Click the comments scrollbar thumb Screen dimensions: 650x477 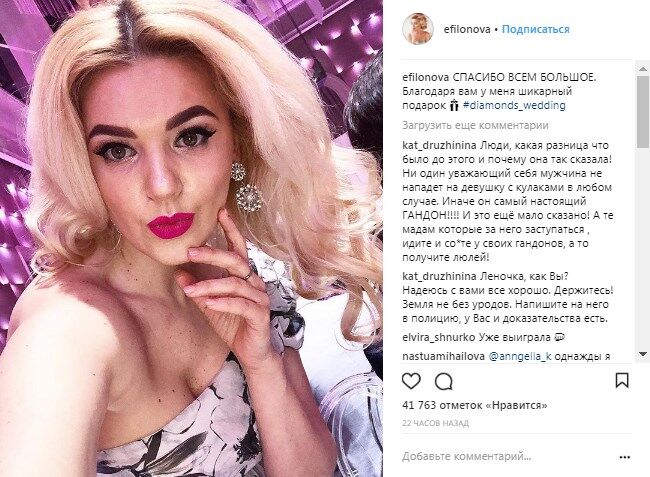pos(643,111)
